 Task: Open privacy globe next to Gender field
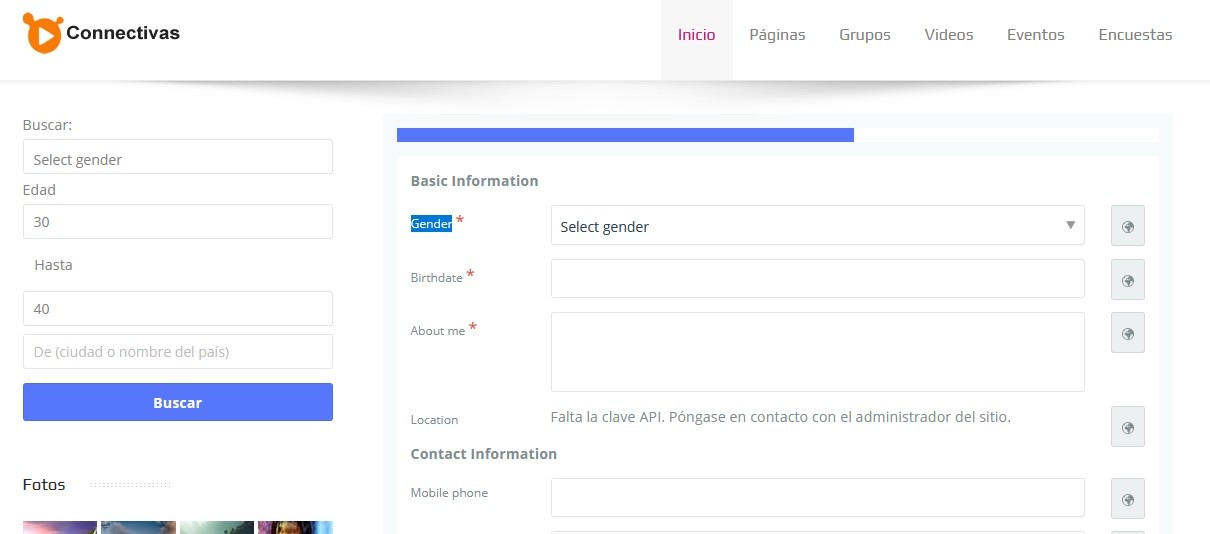pyautogui.click(x=1128, y=226)
